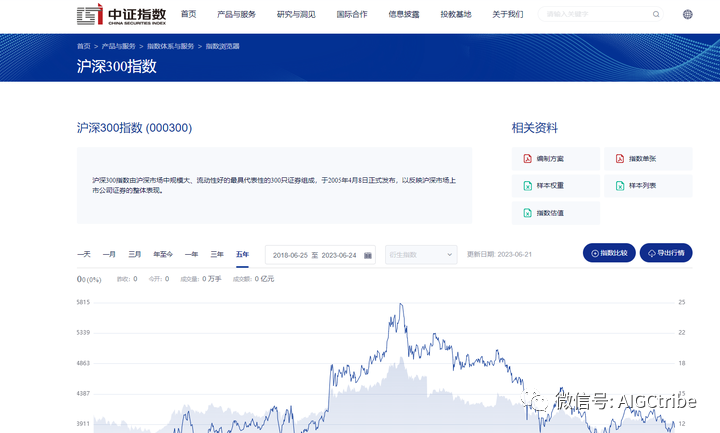Image resolution: width=720 pixels, height=433 pixels.
Task: Expand the 衍生指数 dropdown
Action: pos(421,255)
